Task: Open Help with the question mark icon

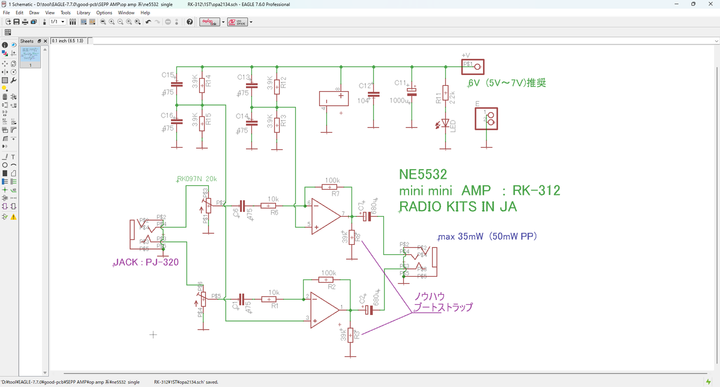Action: (190, 22)
